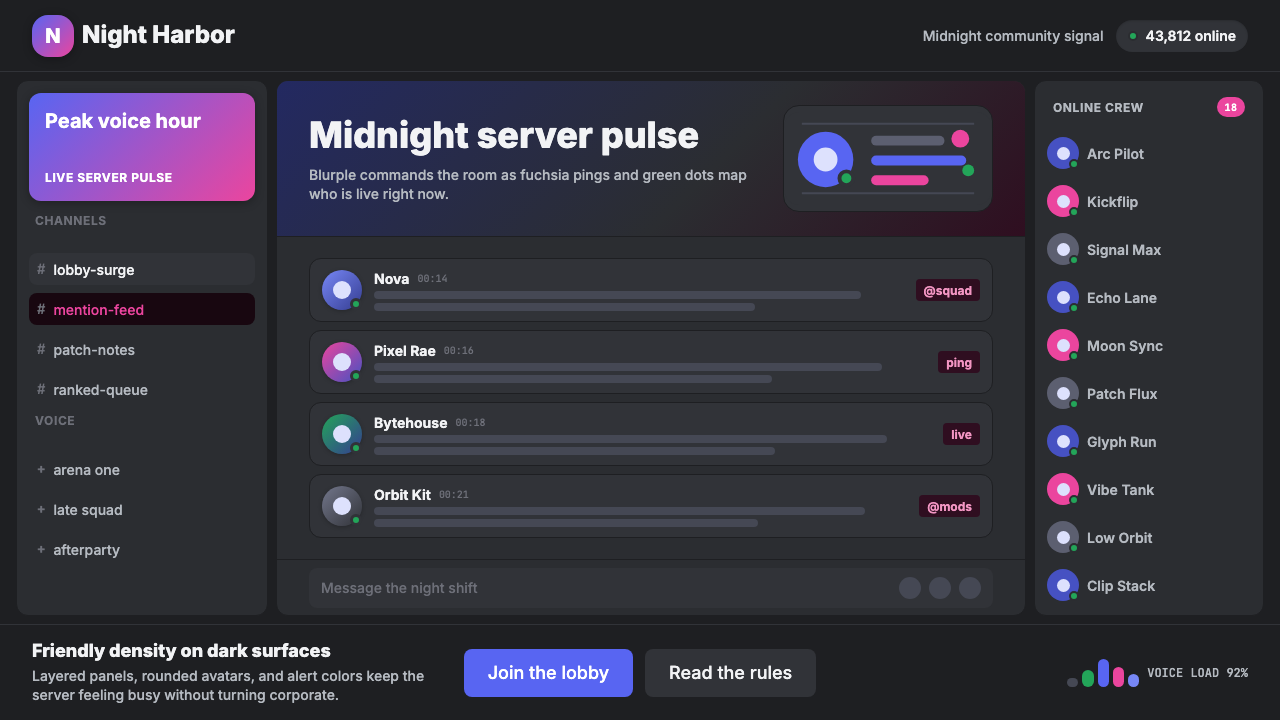Click the Online Crew 18 count badge
This screenshot has width=1280, height=720.
click(1231, 107)
